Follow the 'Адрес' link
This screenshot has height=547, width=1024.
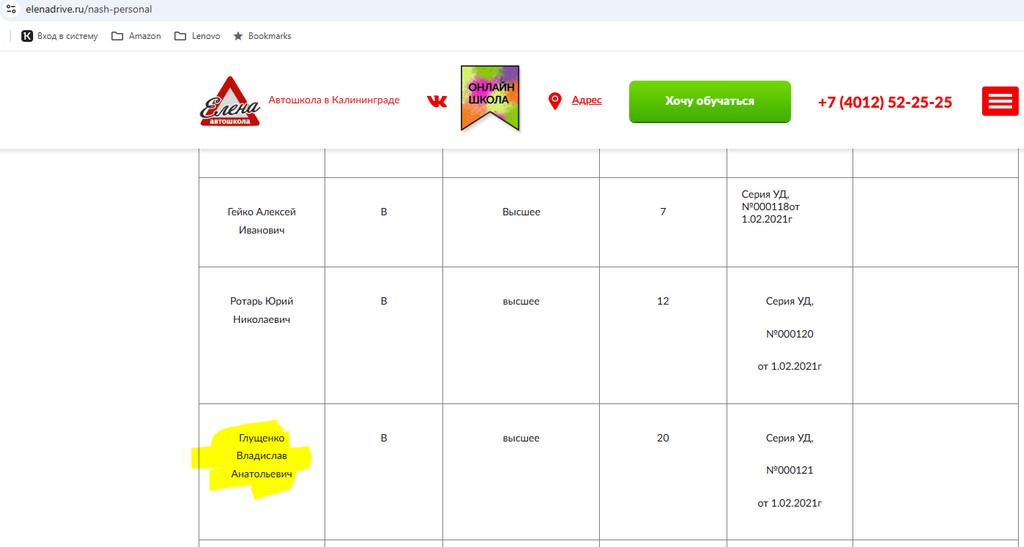586,100
